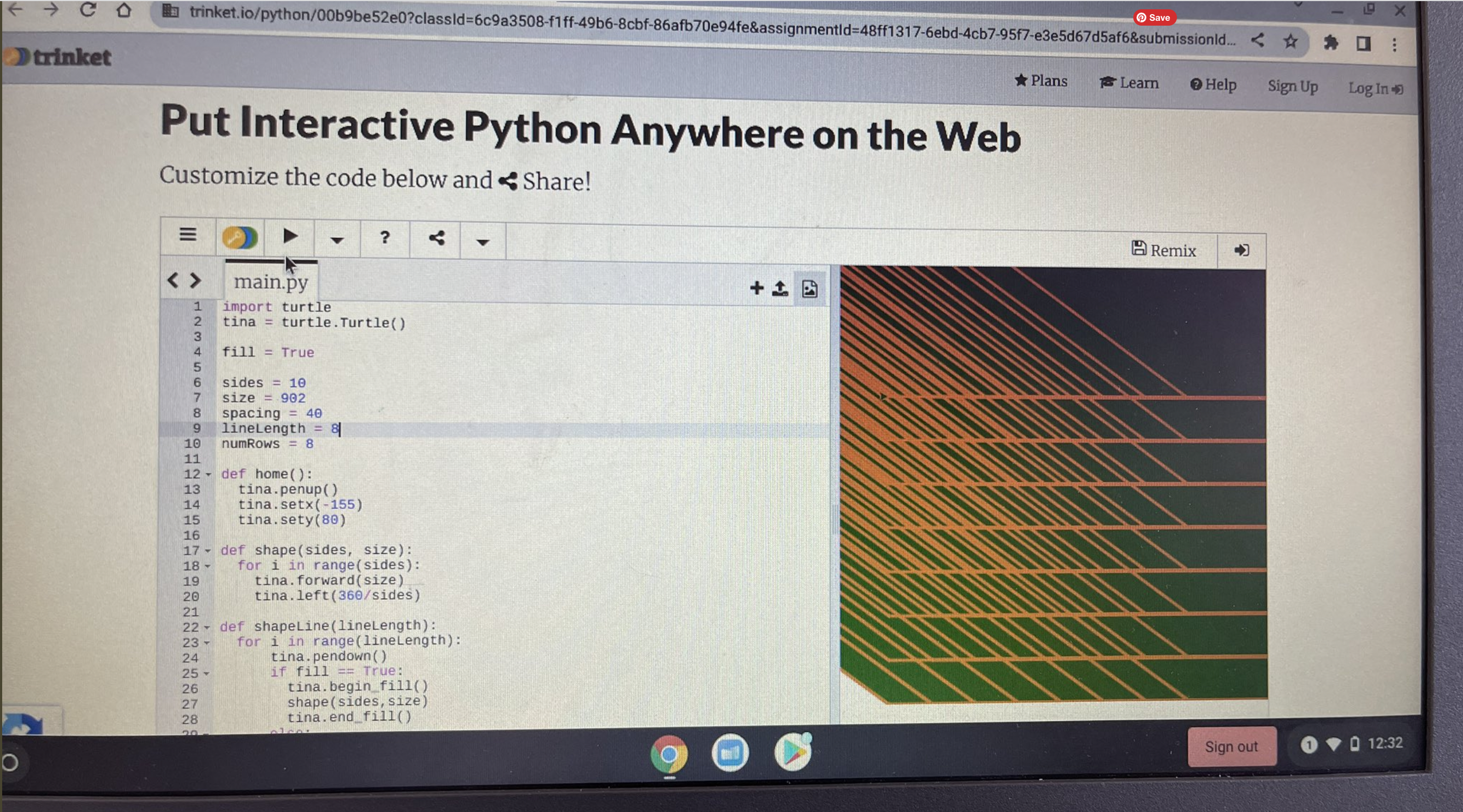Viewport: 1463px width, 812px height.
Task: Click code line 6 'sides = 10'
Action: pos(264,383)
